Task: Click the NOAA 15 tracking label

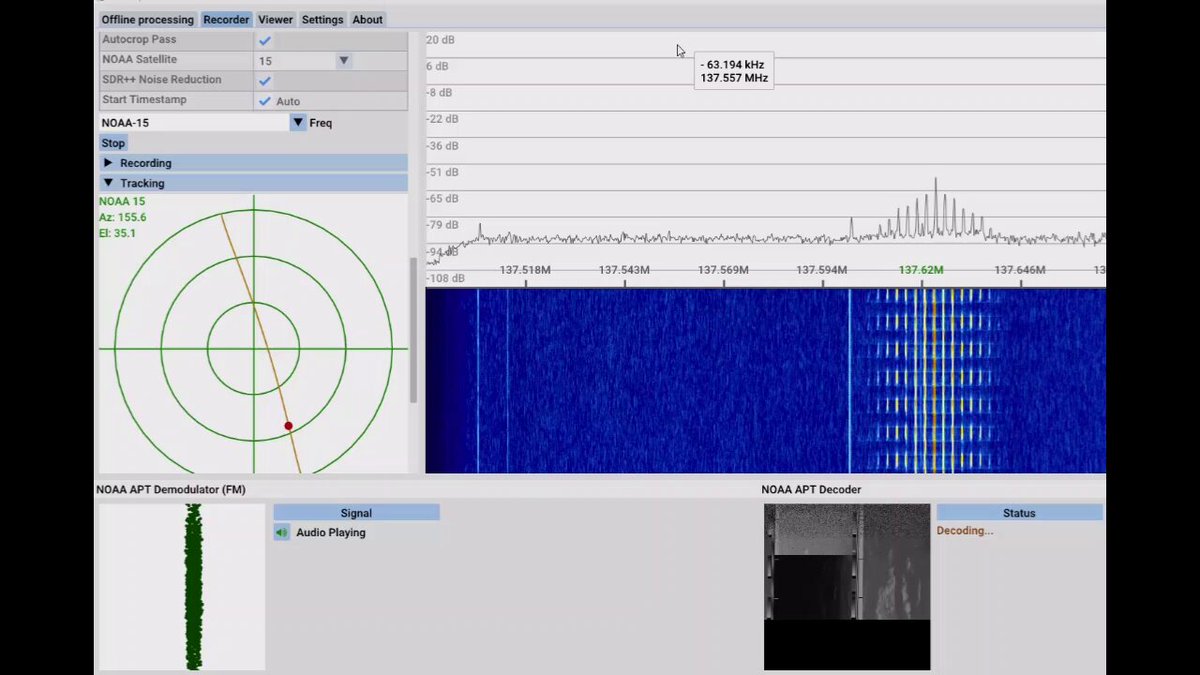Action: 122,201
